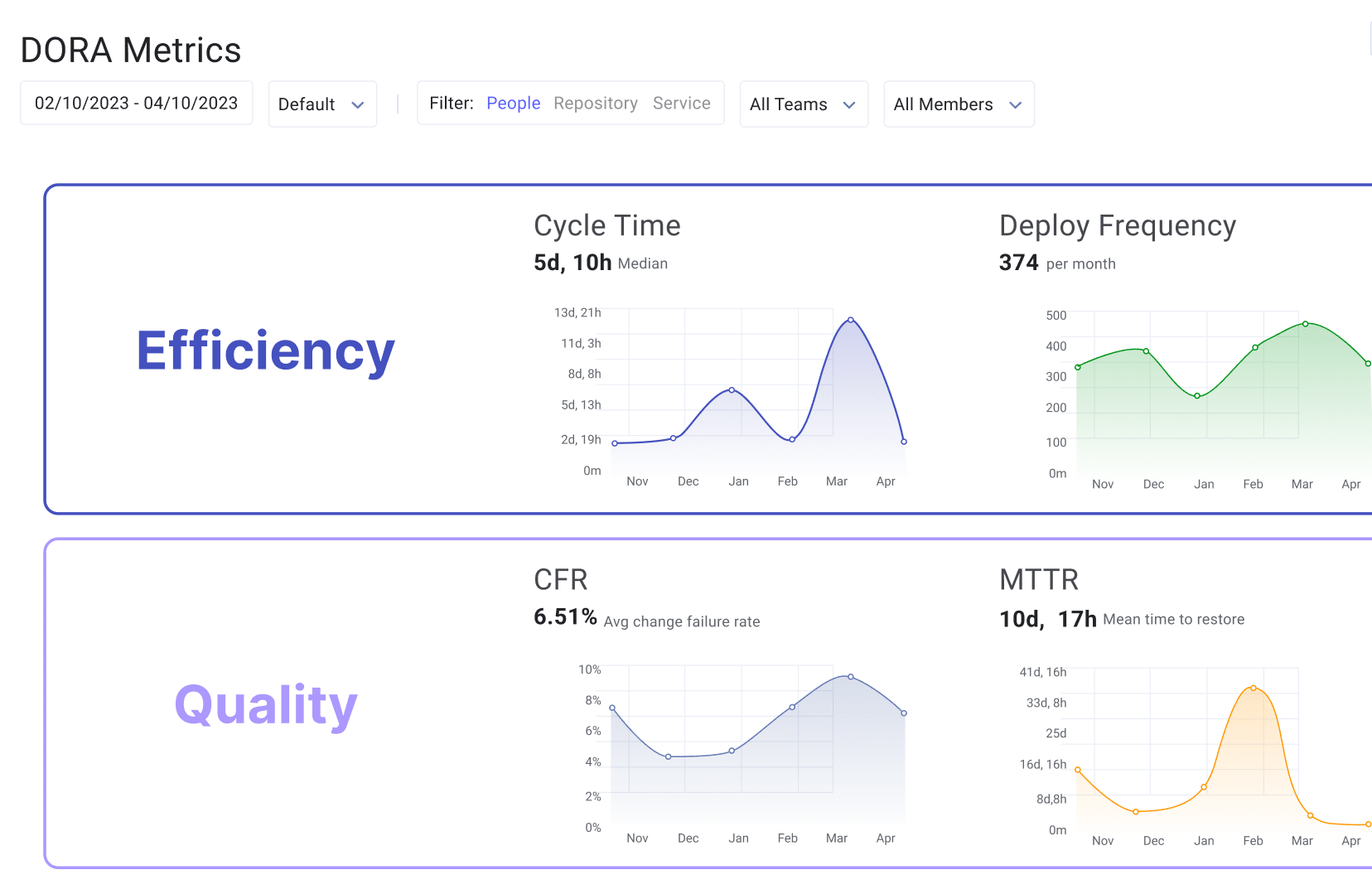Screen dimensions: 1372x894
Task: Click the chevron in All Teams dropdown
Action: [x=848, y=105]
